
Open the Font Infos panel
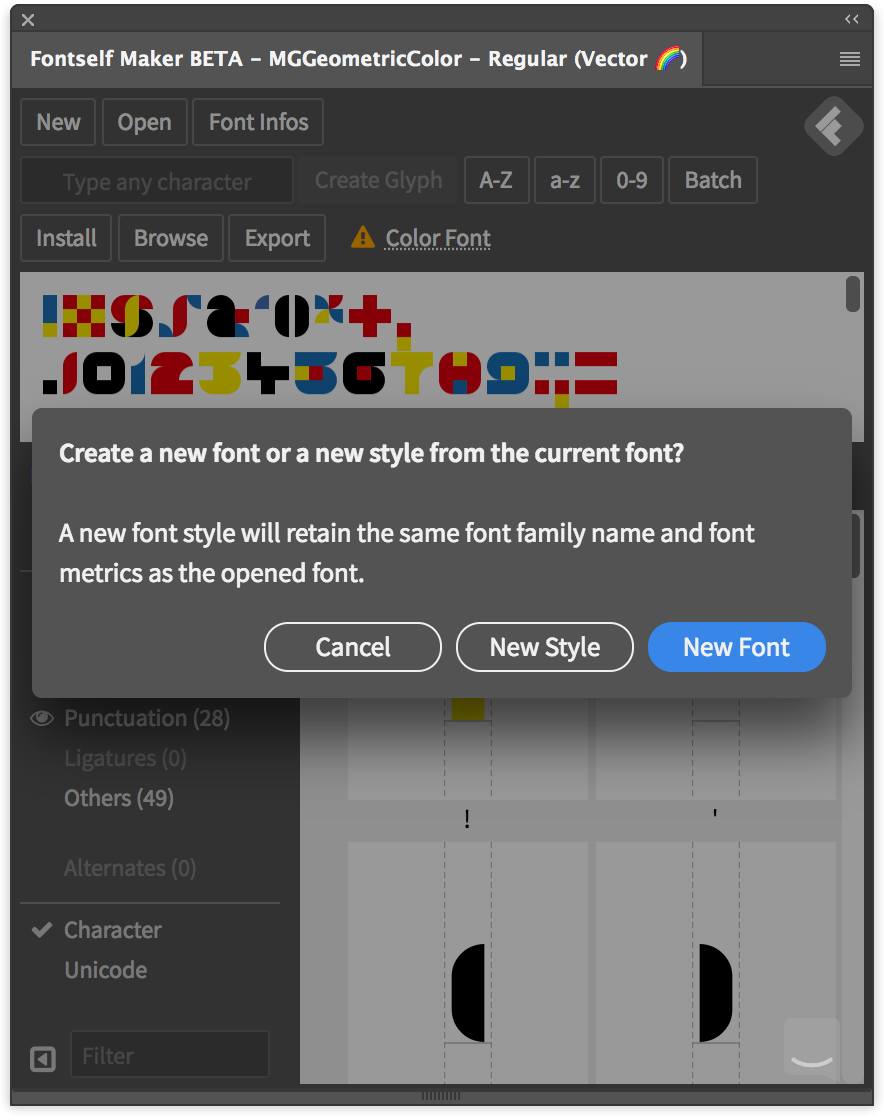pyautogui.click(x=258, y=122)
